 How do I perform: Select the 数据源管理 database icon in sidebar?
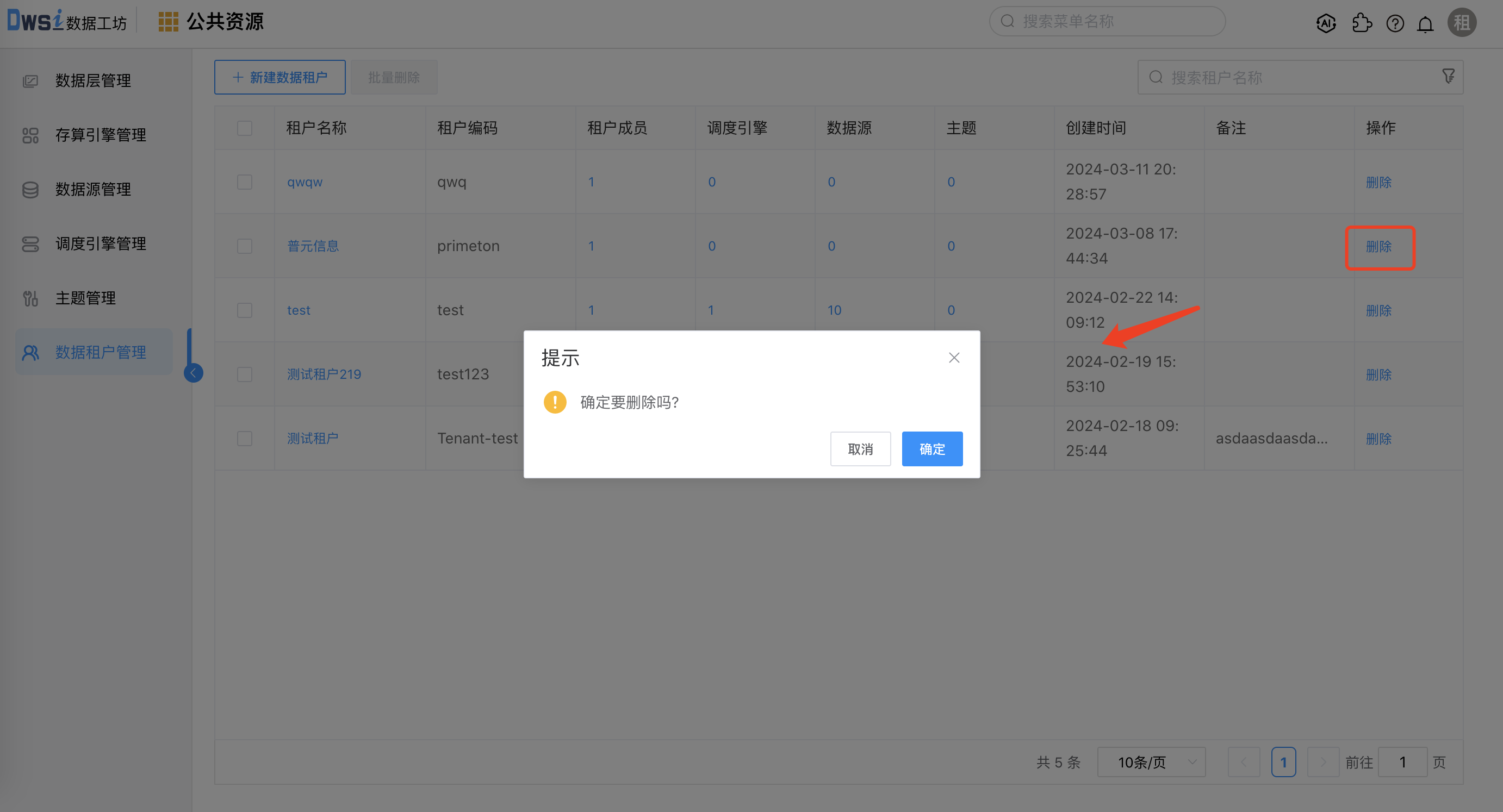click(30, 189)
